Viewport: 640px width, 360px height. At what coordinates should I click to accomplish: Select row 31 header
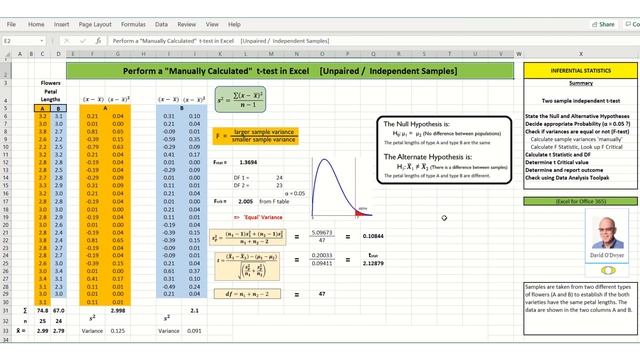pyautogui.click(x=6, y=311)
